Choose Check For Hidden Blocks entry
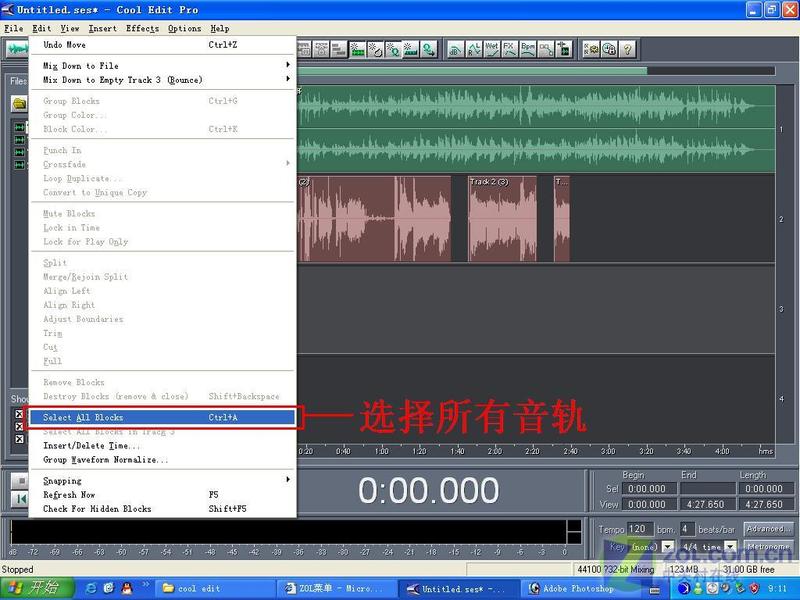Screen dimensions: 800x600 pyautogui.click(x=162, y=509)
